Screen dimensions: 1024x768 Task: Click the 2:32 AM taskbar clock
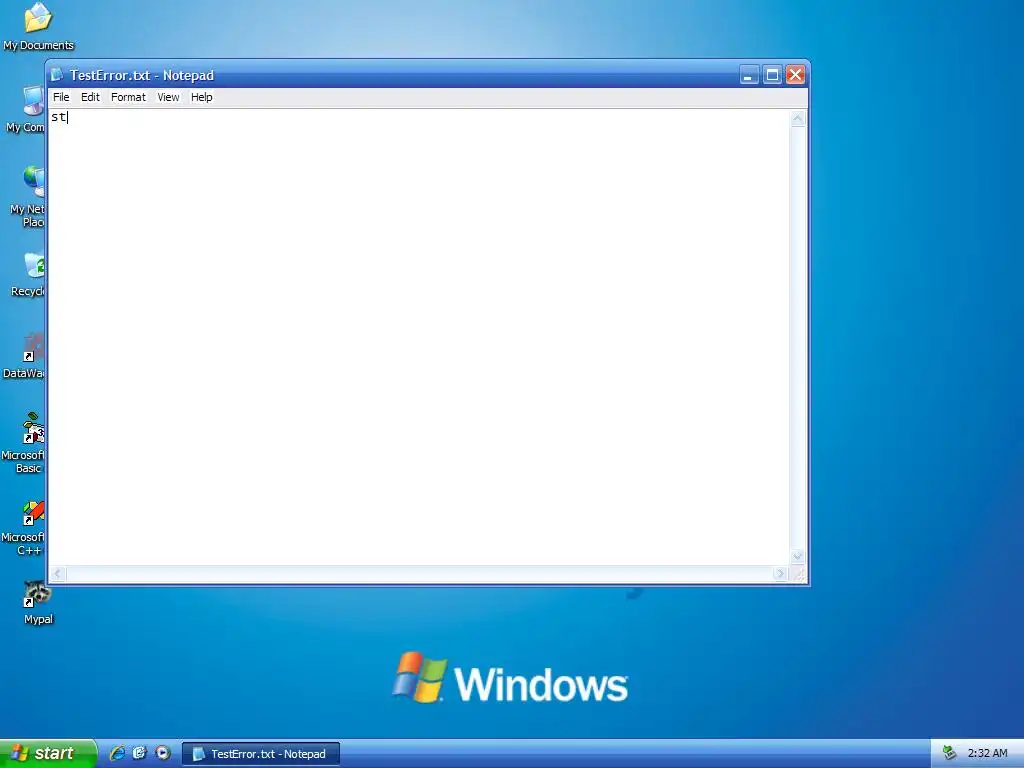coord(987,753)
